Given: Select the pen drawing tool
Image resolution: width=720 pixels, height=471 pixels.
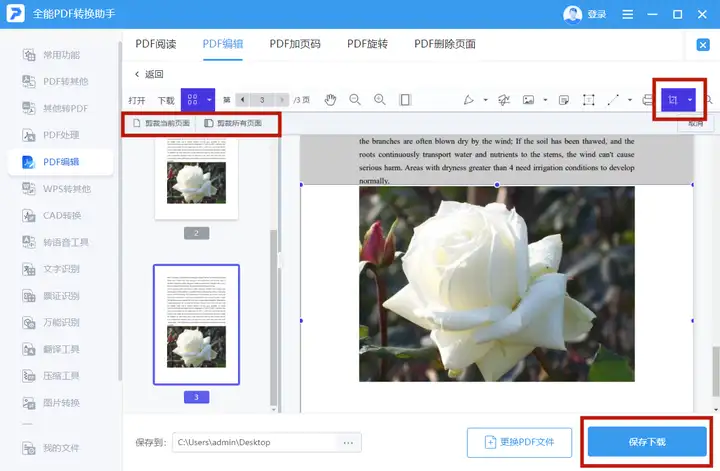Looking at the screenshot, I should coord(468,100).
